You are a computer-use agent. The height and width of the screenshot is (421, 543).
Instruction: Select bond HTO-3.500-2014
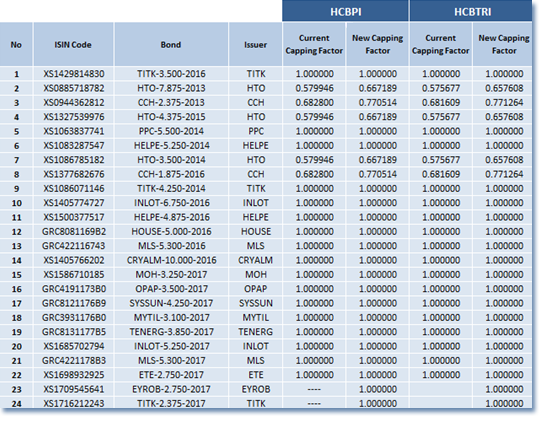pos(171,160)
